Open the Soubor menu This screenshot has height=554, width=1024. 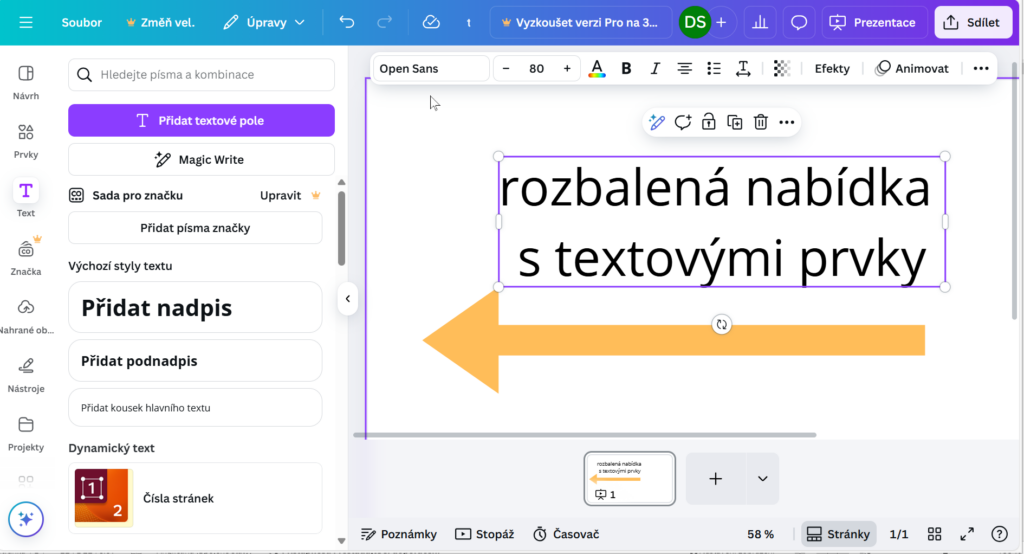[x=81, y=22]
